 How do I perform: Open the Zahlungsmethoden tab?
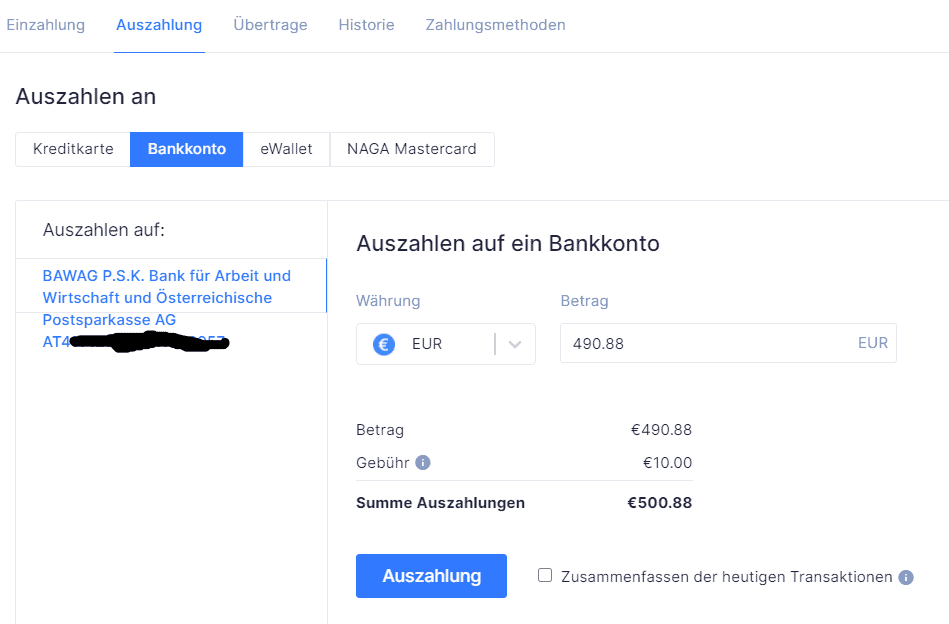(x=495, y=25)
